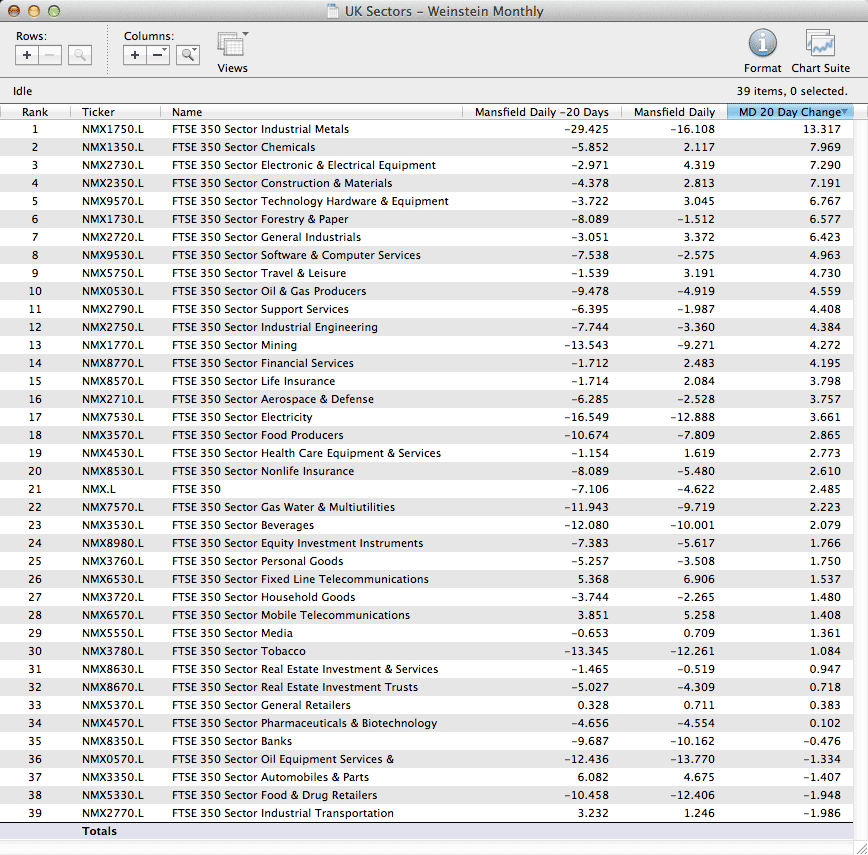Viewport: 868px width, 855px height.
Task: Click the Rows search magnifier icon
Action: [x=80, y=56]
